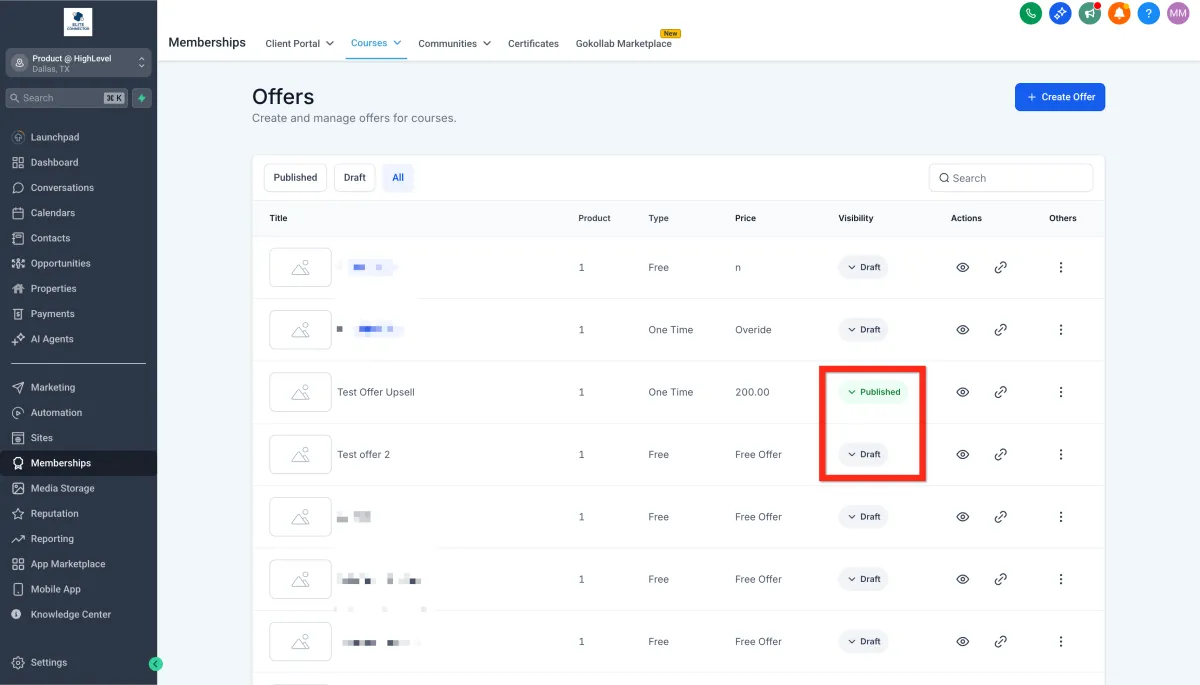This screenshot has width=1200, height=685.
Task: Open the MM user avatar menu
Action: pyautogui.click(x=1179, y=13)
